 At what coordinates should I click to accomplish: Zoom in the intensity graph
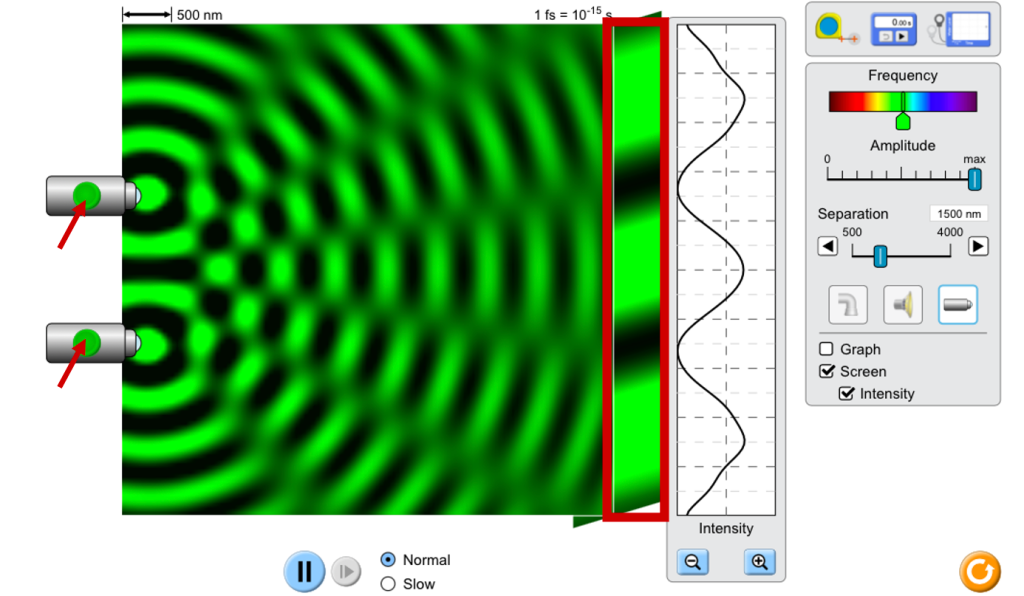[x=760, y=561]
